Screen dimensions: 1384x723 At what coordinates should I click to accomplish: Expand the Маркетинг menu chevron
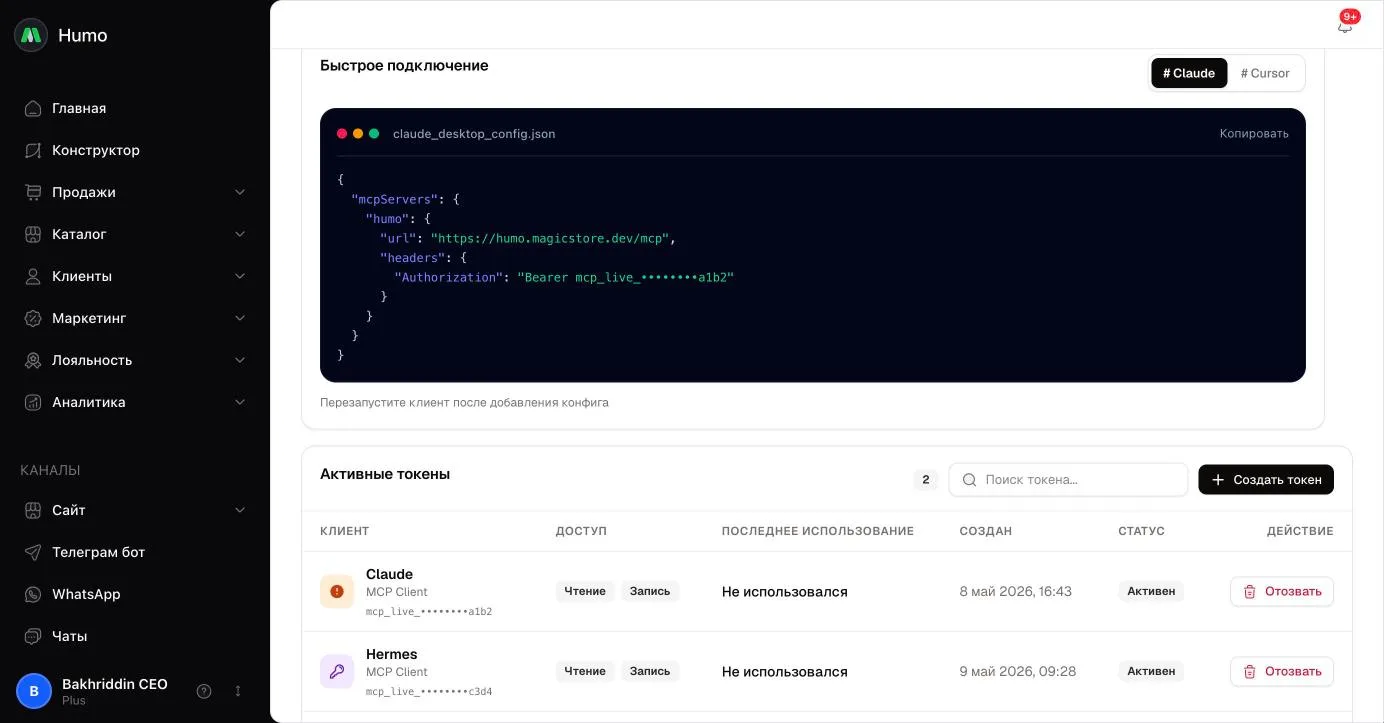[240, 318]
